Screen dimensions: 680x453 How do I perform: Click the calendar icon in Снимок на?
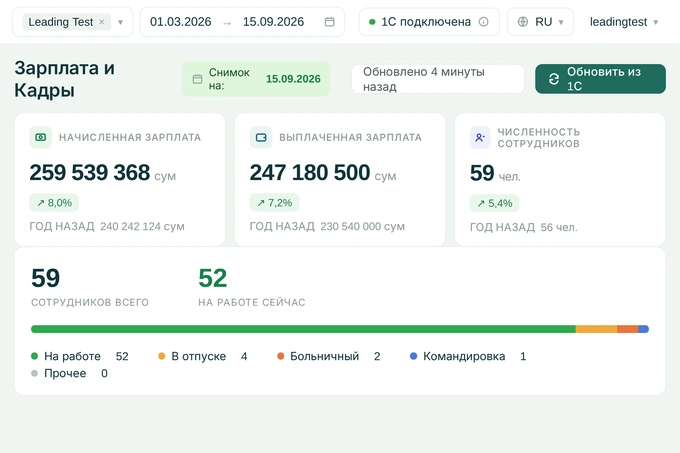[x=197, y=79]
